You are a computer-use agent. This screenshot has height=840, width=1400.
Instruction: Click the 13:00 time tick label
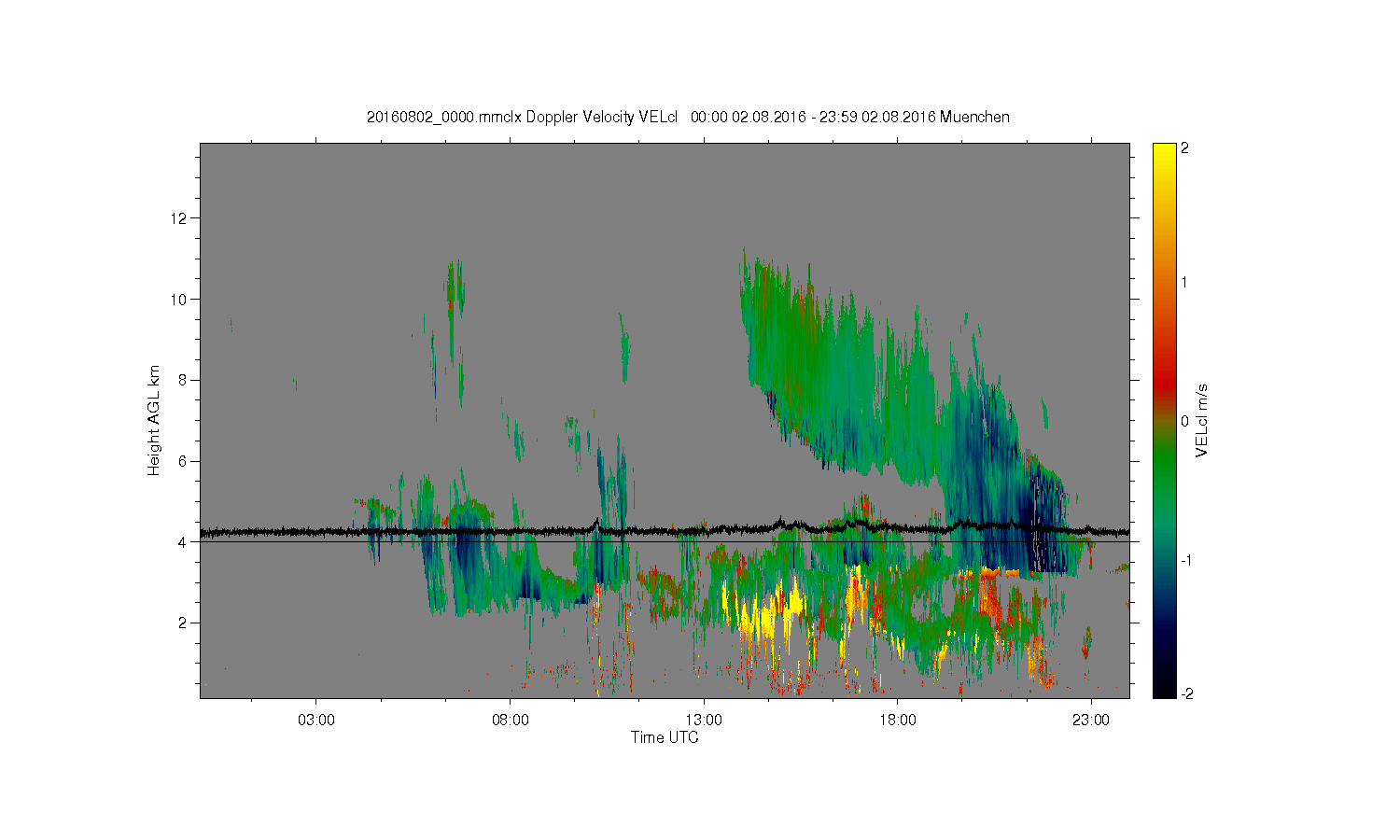pyautogui.click(x=704, y=721)
